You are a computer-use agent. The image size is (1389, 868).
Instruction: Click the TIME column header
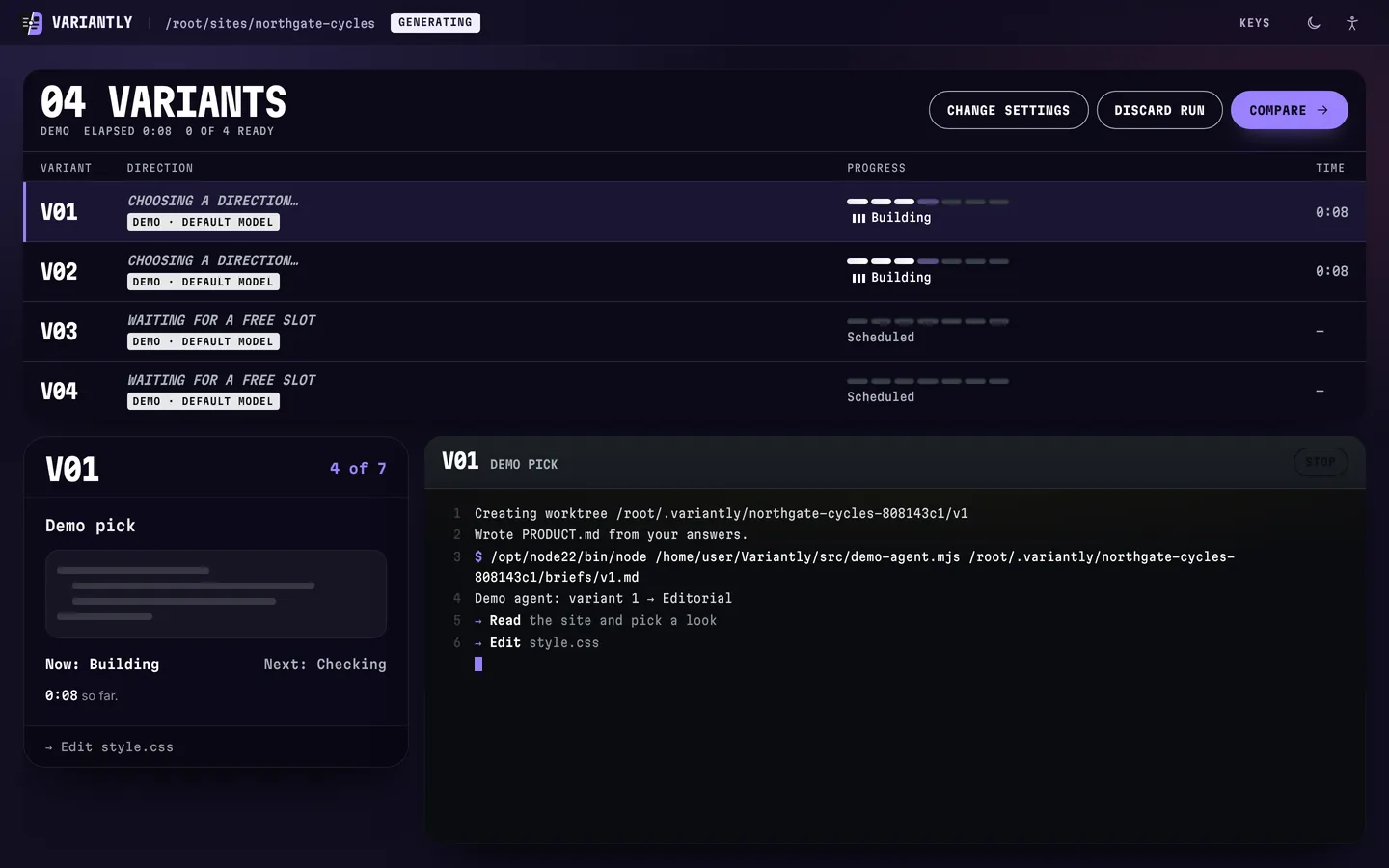point(1330,168)
